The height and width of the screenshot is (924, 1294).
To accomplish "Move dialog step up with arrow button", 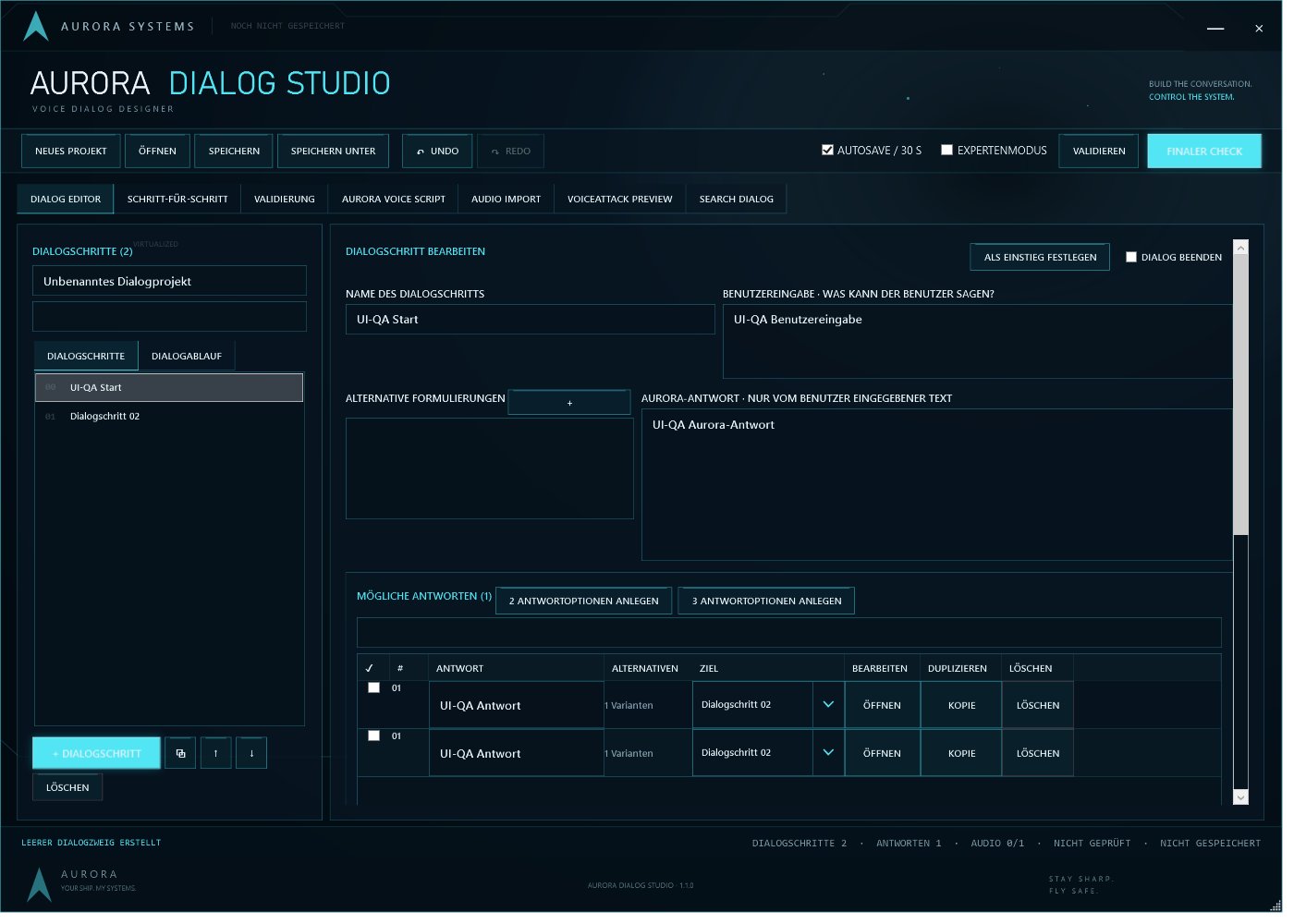I will click(215, 753).
